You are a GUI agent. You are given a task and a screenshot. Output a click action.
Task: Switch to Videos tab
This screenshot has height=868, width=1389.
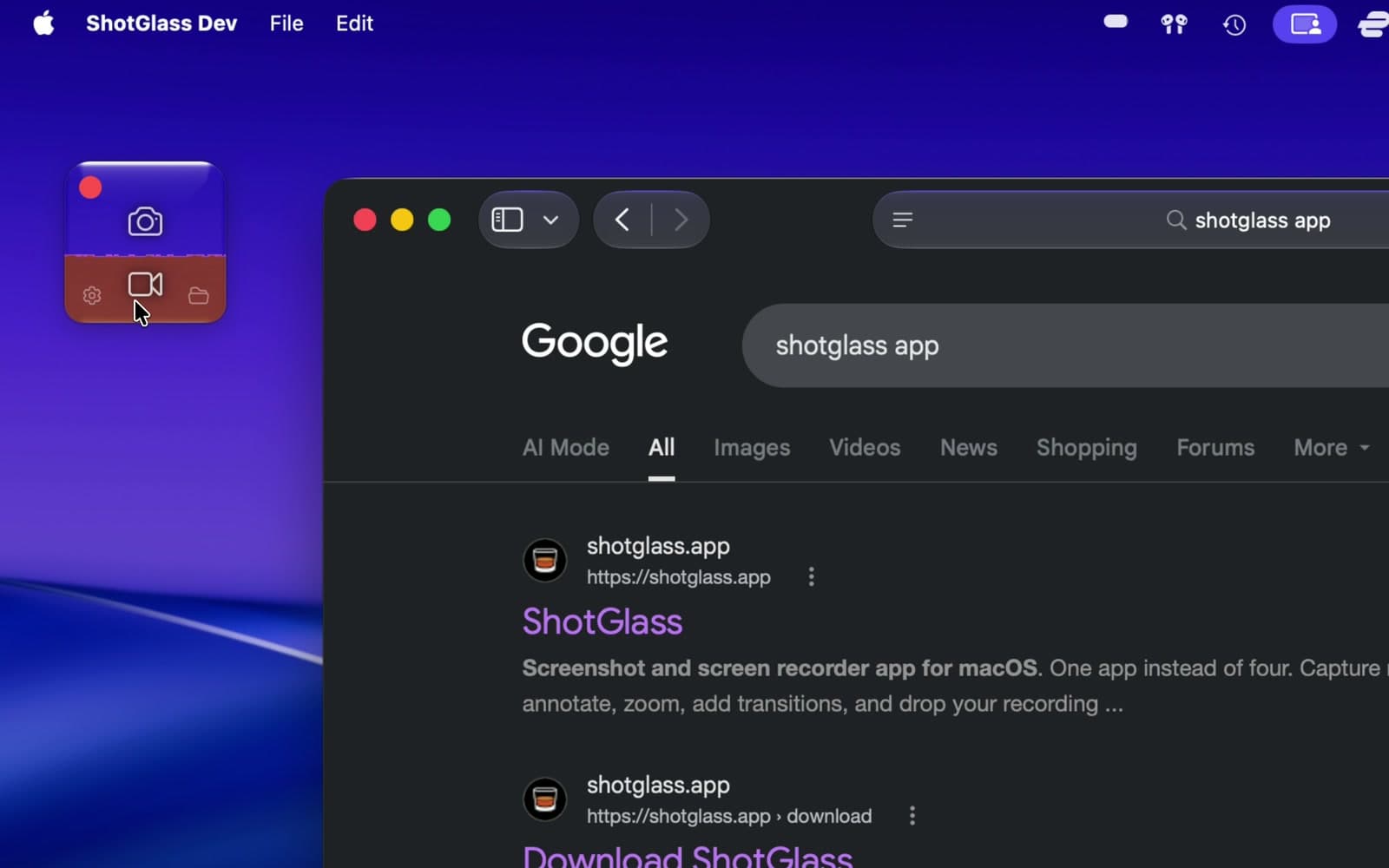865,447
